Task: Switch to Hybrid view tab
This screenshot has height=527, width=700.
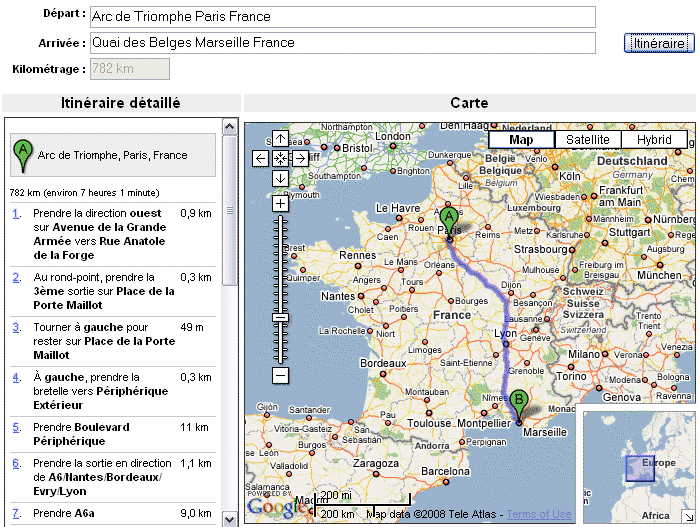Action: coord(654,140)
